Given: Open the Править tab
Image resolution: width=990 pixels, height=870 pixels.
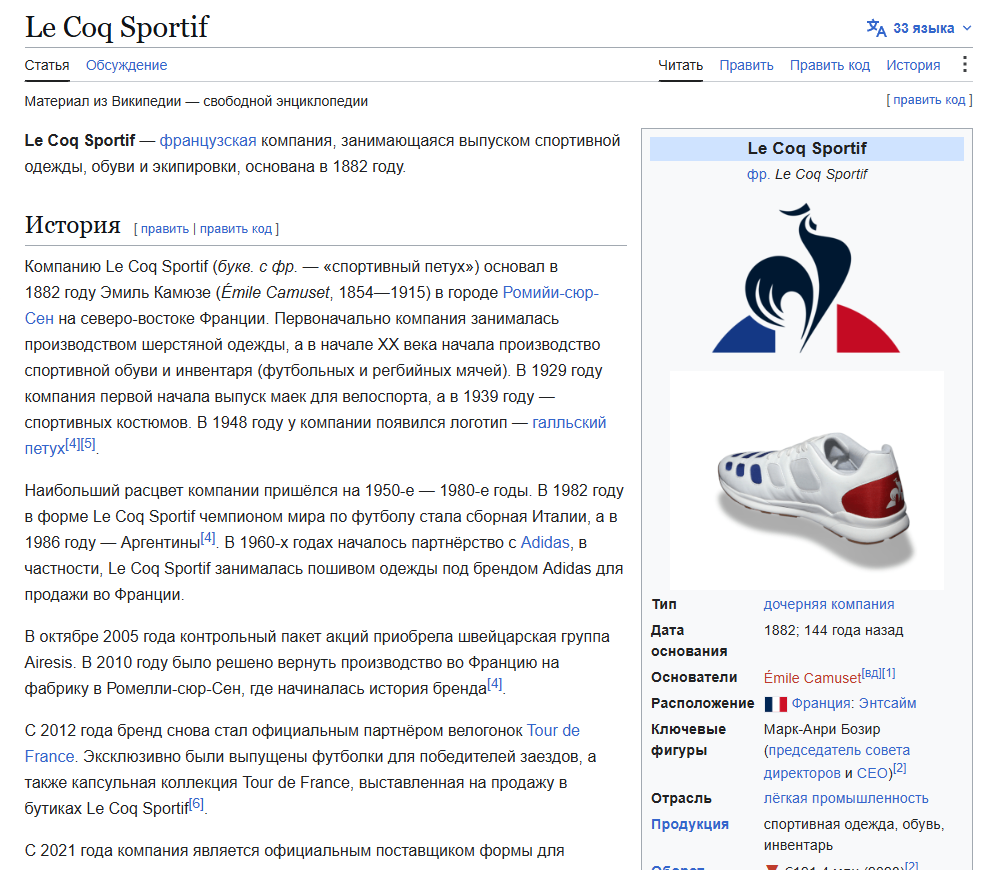Looking at the screenshot, I should (x=746, y=65).
